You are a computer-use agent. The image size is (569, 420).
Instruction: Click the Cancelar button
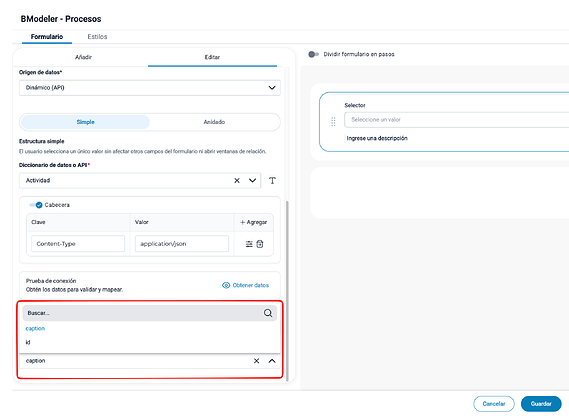494,404
